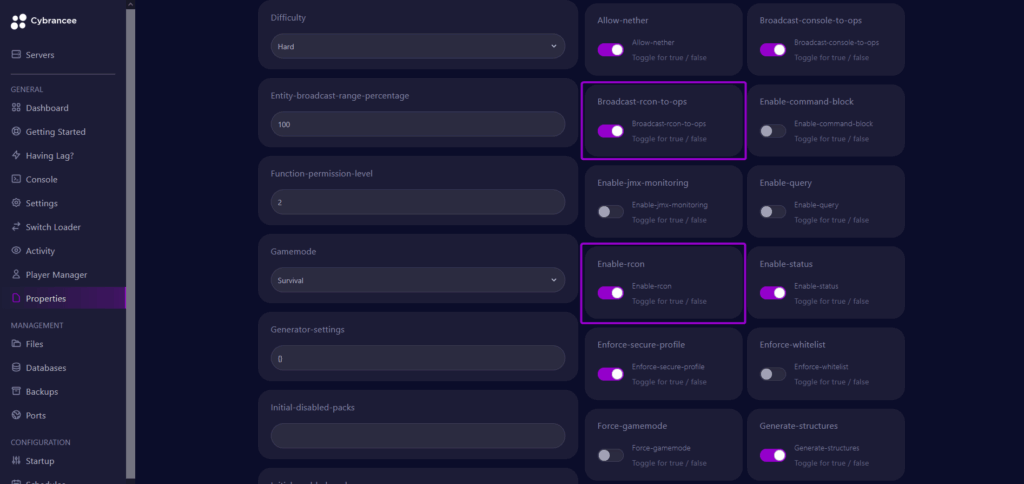Enable the Enable-command-block toggle
The width and height of the screenshot is (1024, 484).
pos(773,131)
